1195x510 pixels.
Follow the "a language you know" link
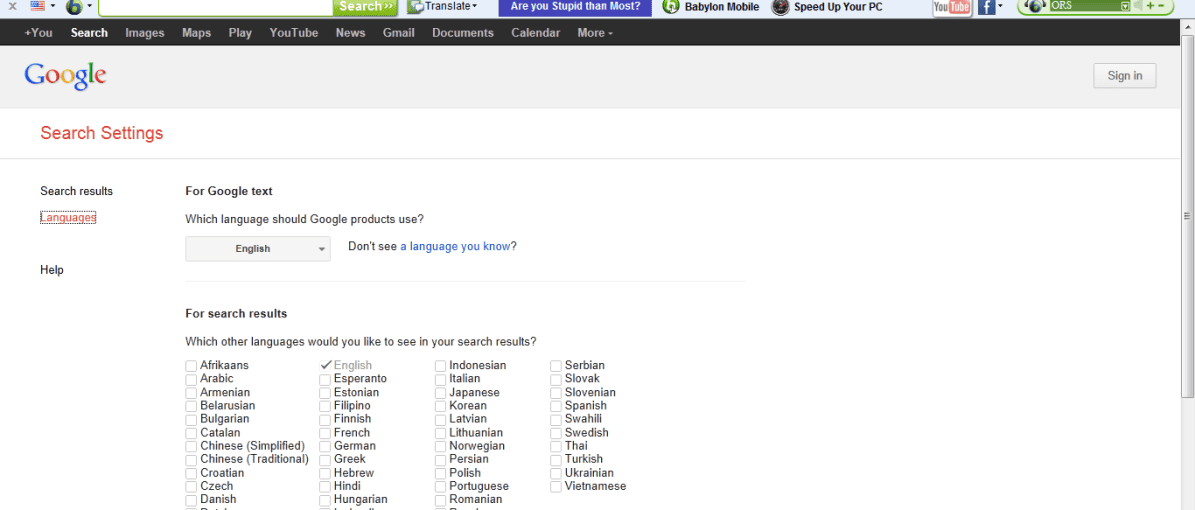tap(455, 246)
